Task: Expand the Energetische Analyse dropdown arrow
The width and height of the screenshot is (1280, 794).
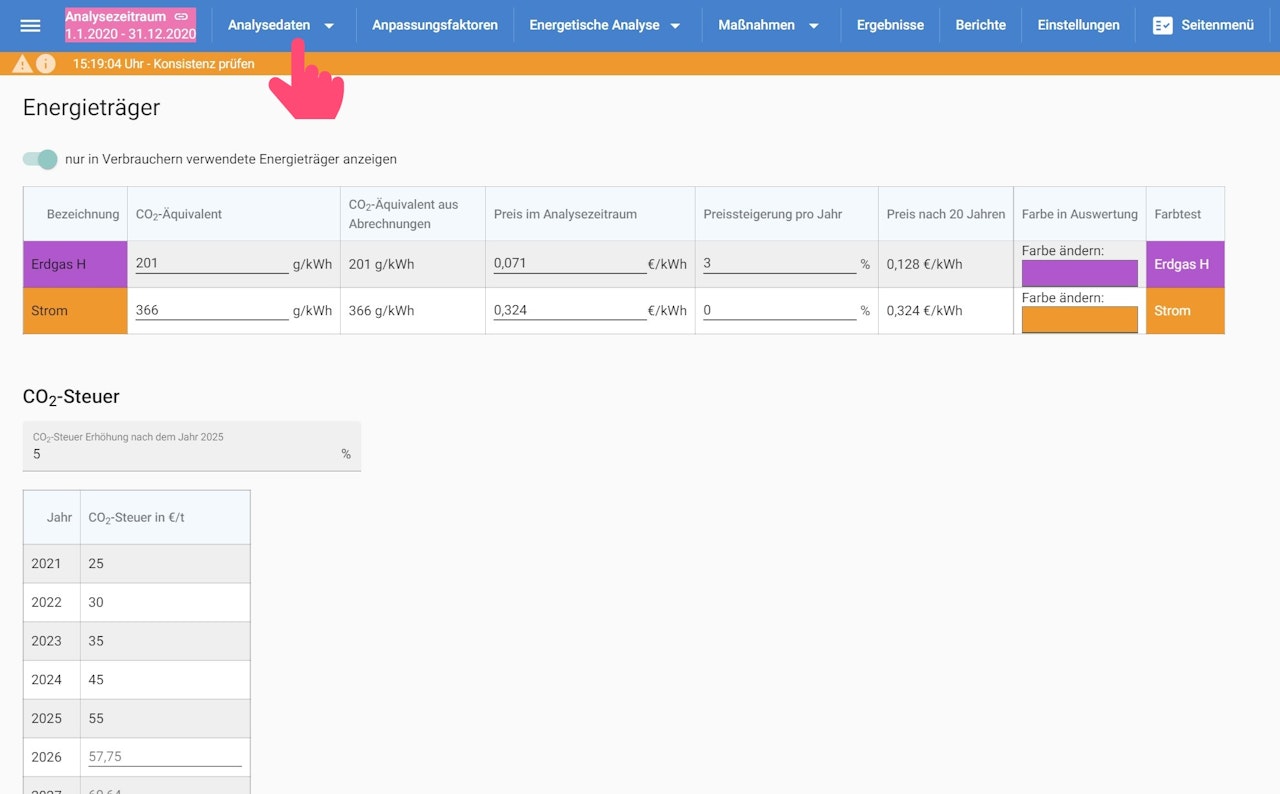Action: [x=675, y=26]
